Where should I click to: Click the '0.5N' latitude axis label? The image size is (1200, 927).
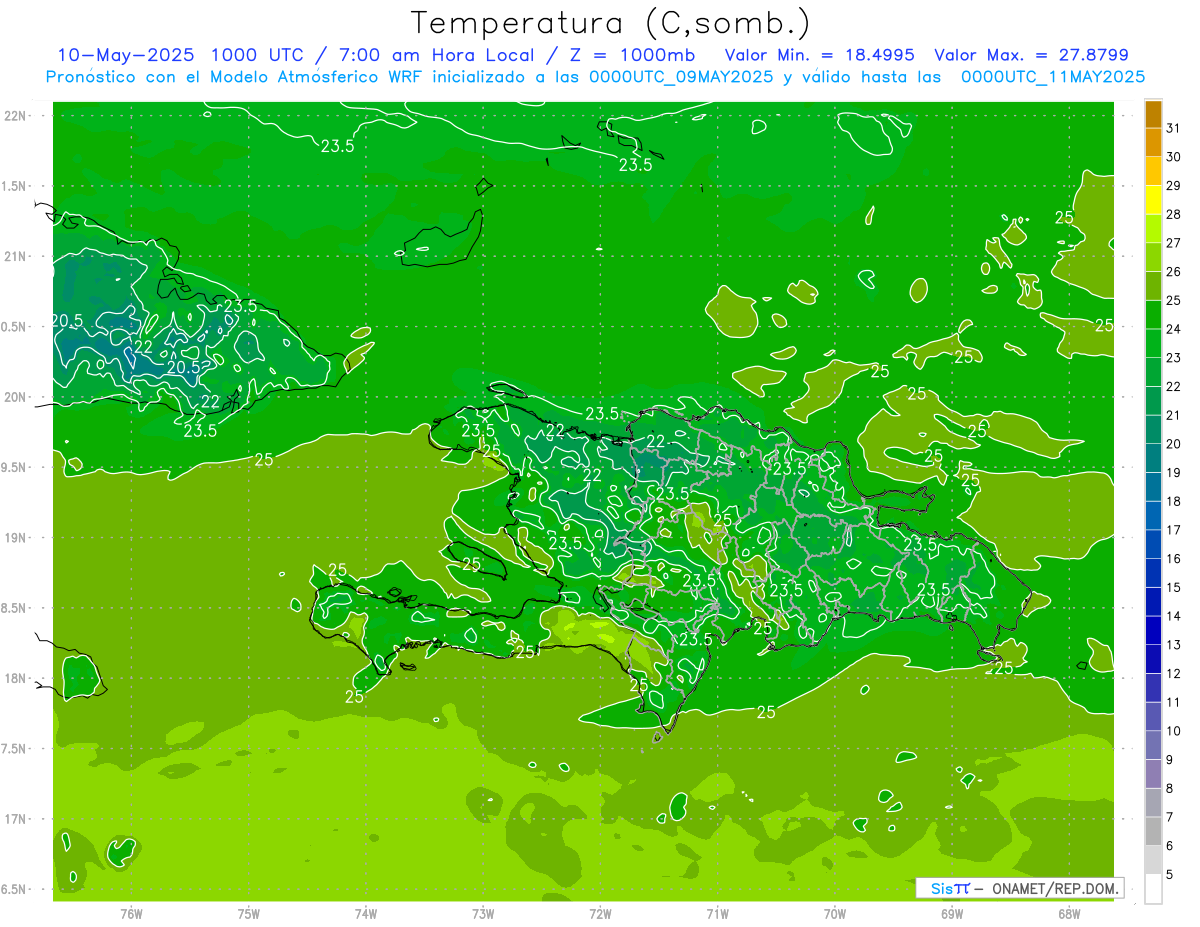tap(14, 327)
